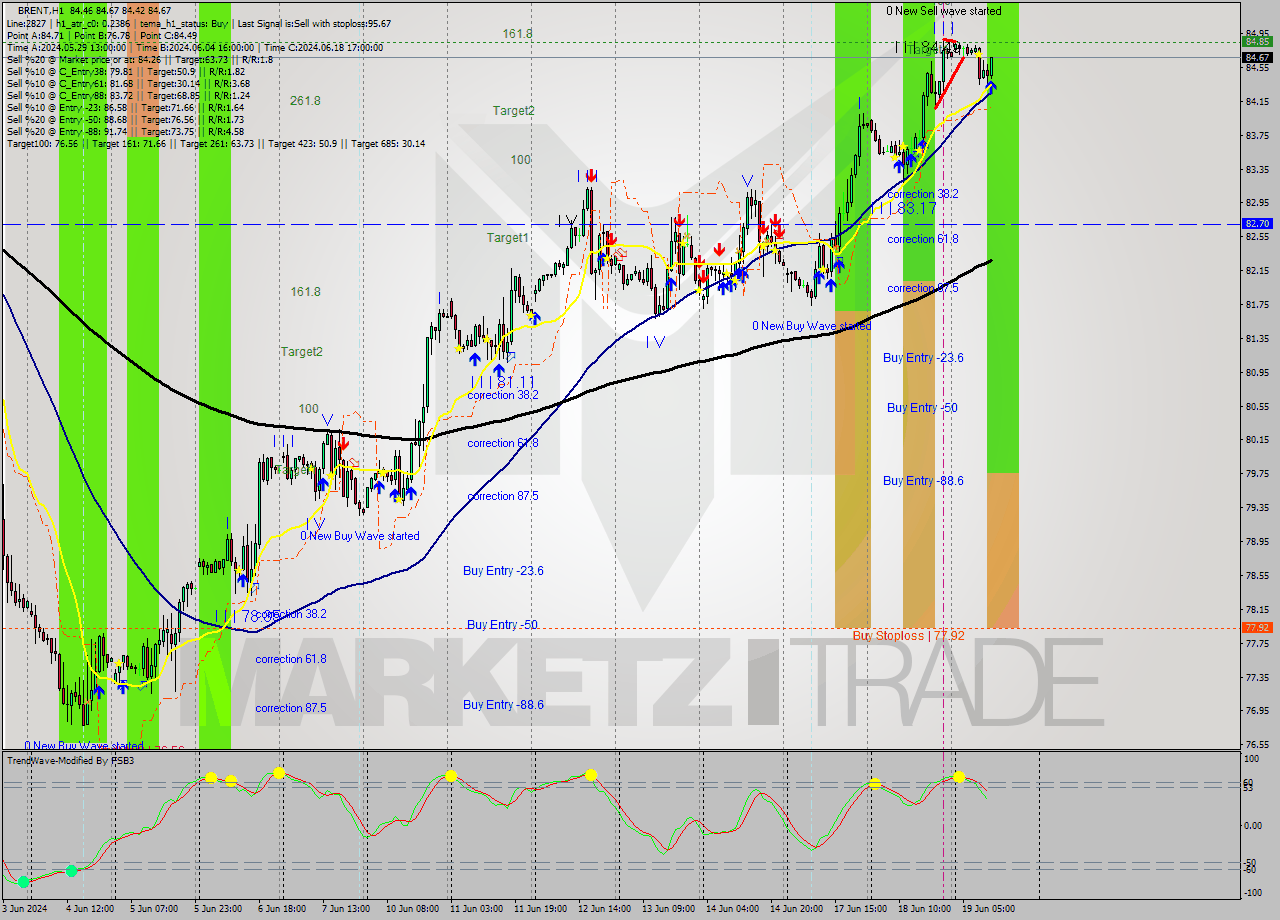Click the 76.55 price axis label
1280x920 pixels.
click(x=1257, y=745)
